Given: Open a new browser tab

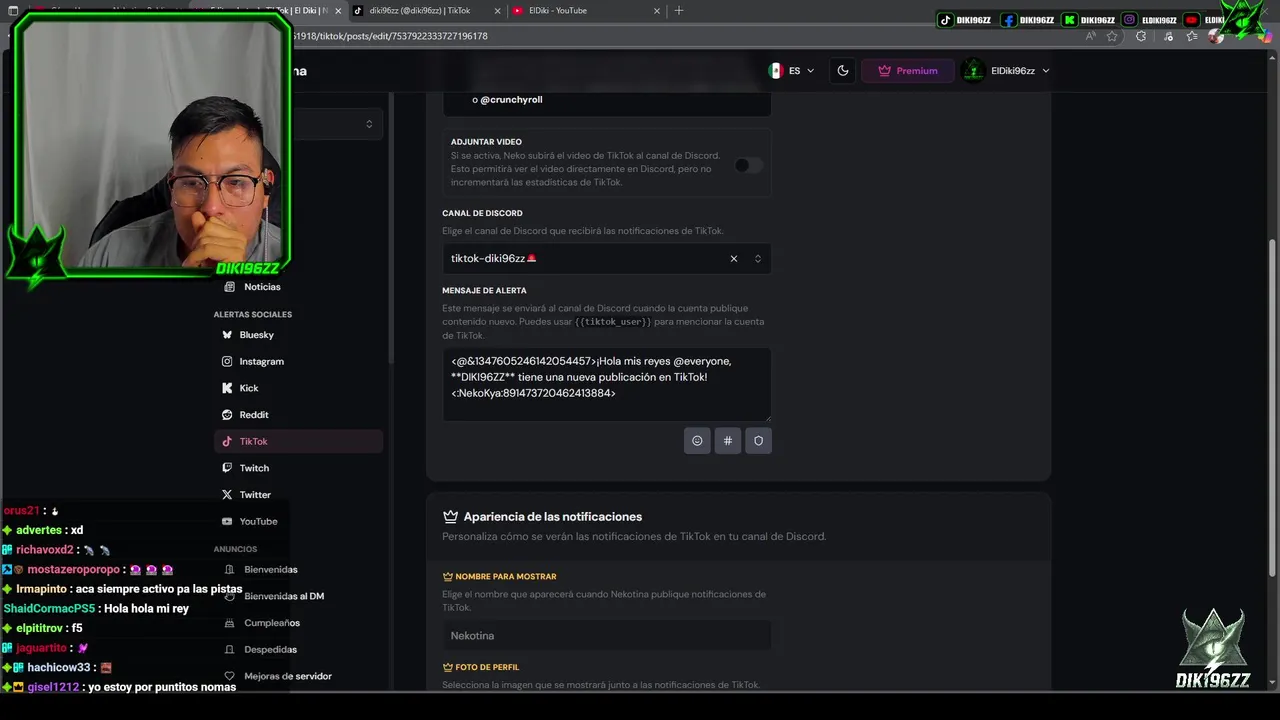Looking at the screenshot, I should point(679,11).
